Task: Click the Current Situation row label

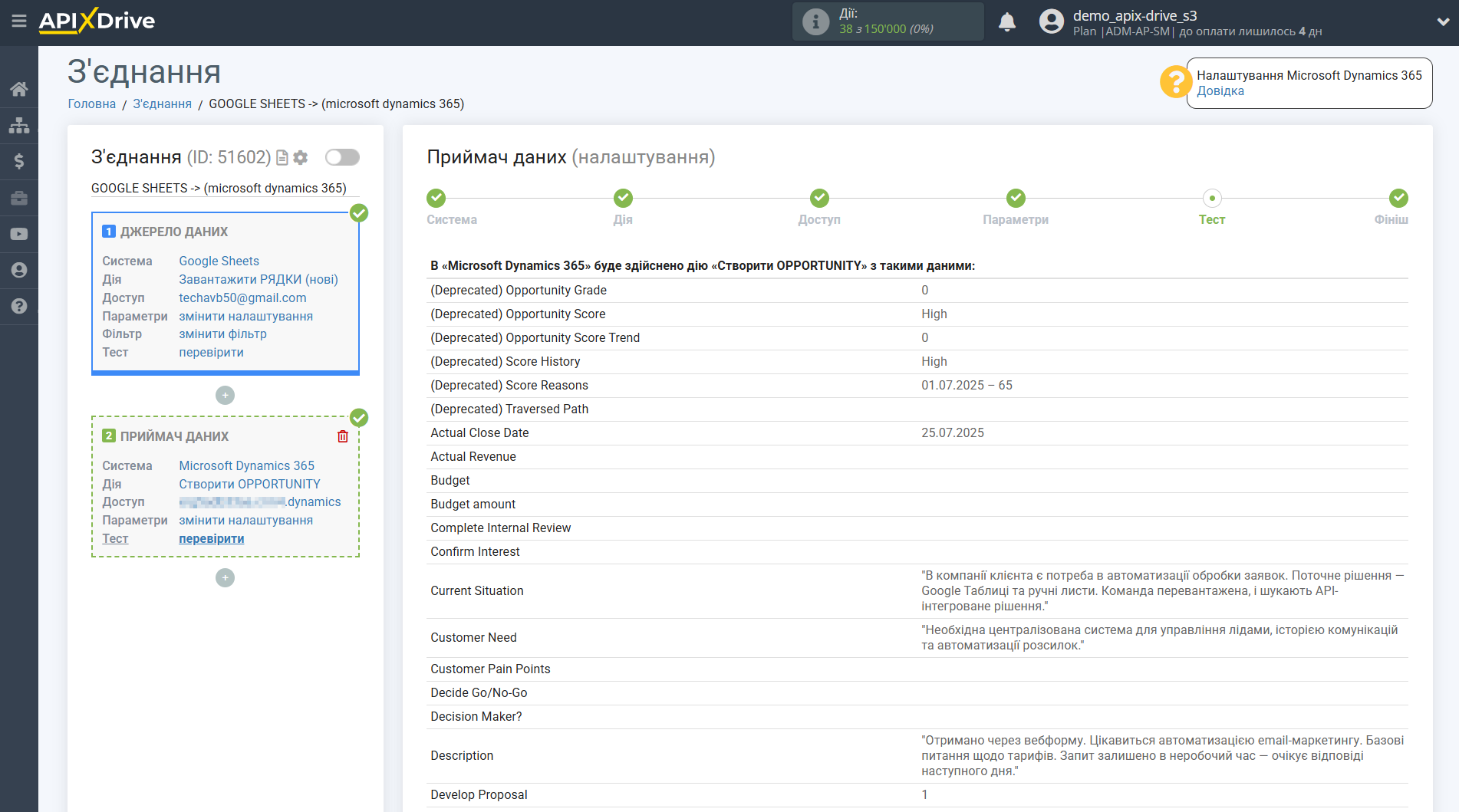Action: click(477, 590)
